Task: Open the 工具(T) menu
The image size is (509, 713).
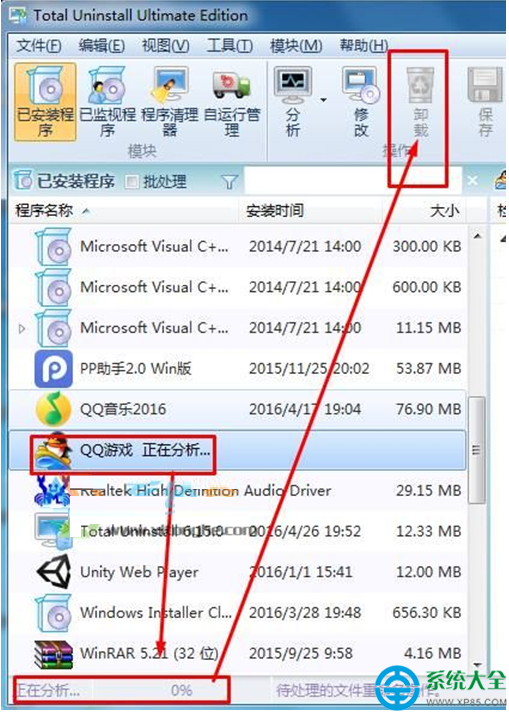Action: 230,45
